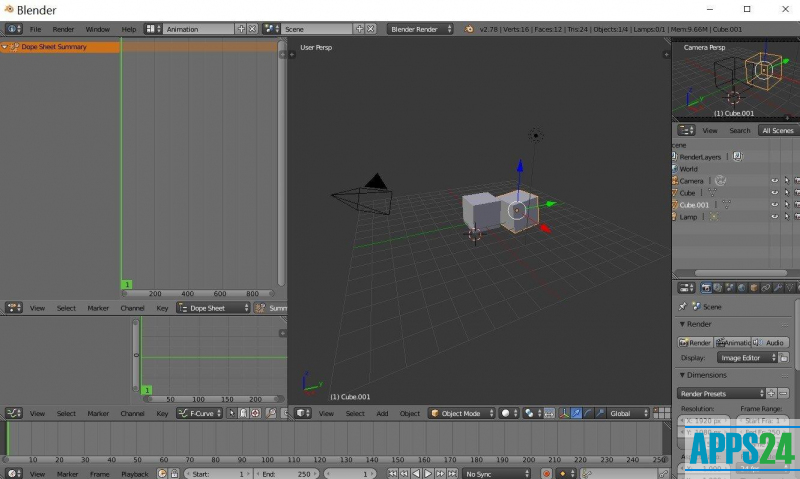Add a new screen layout with plus
The width and height of the screenshot is (800, 479).
[241, 29]
